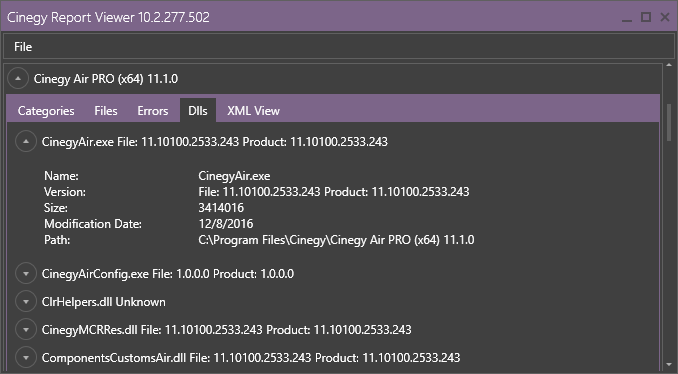Viewport: 678px width, 374px height.
Task: Click the CinegyMCRRes.dll version text
Action: [227, 330]
